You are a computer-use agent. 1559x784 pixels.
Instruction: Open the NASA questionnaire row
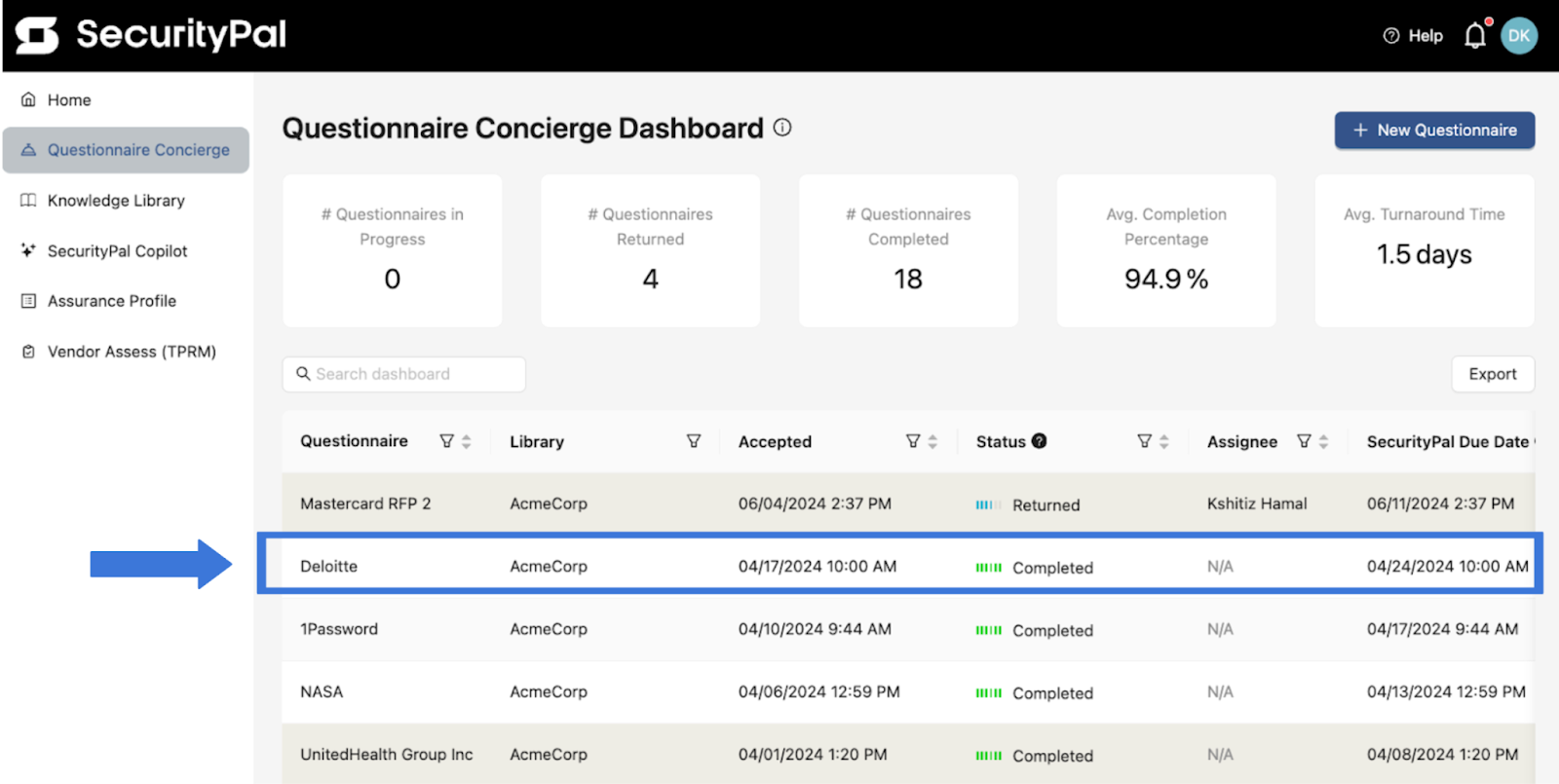click(x=908, y=691)
